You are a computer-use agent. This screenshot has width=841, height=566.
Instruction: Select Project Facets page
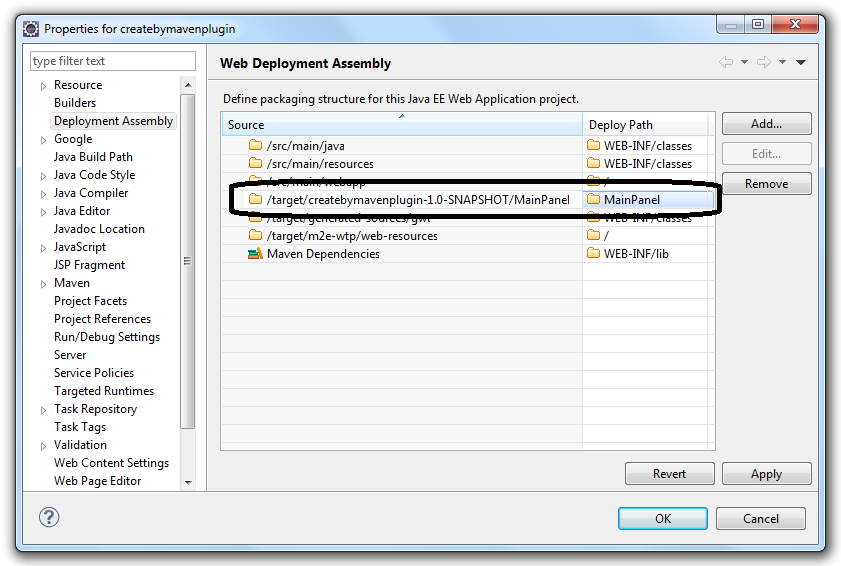[90, 301]
